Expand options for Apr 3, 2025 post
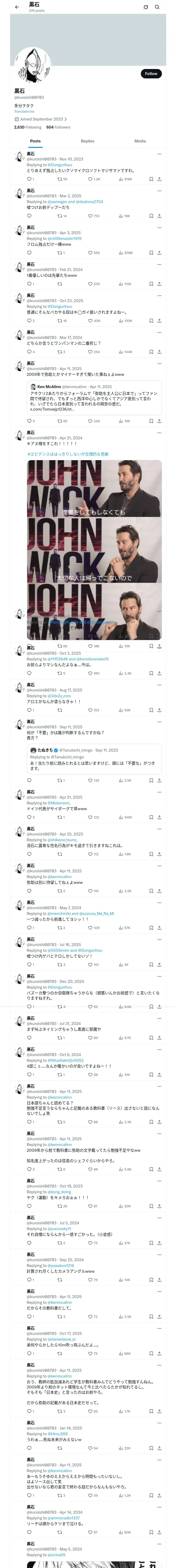The height and width of the screenshot is (1568, 176). 159,228
